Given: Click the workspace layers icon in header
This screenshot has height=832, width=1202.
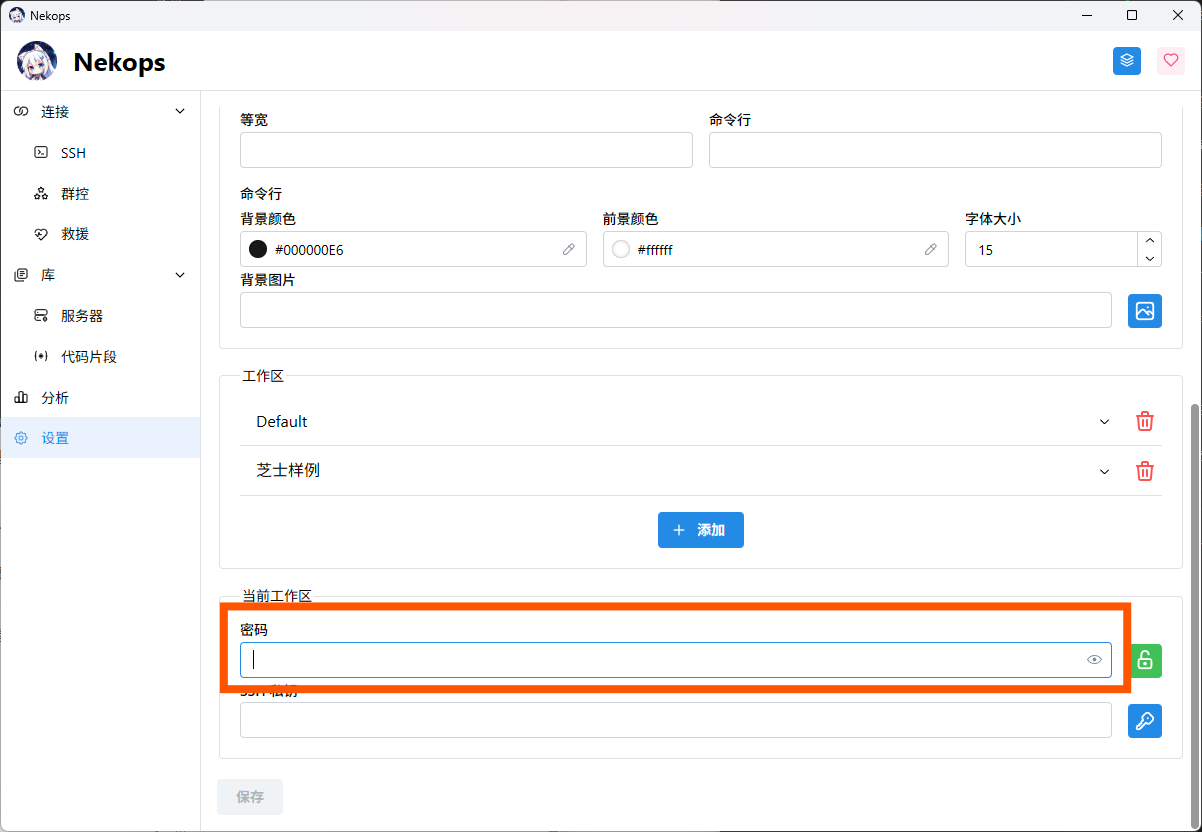Looking at the screenshot, I should point(1127,61).
